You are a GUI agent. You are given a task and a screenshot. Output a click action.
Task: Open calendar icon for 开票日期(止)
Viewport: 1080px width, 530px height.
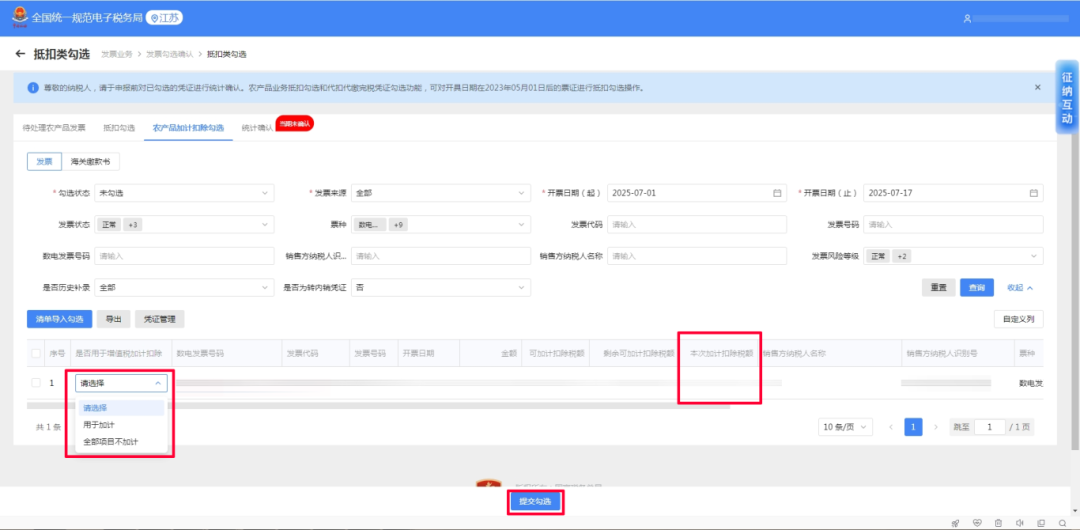[x=1033, y=193]
